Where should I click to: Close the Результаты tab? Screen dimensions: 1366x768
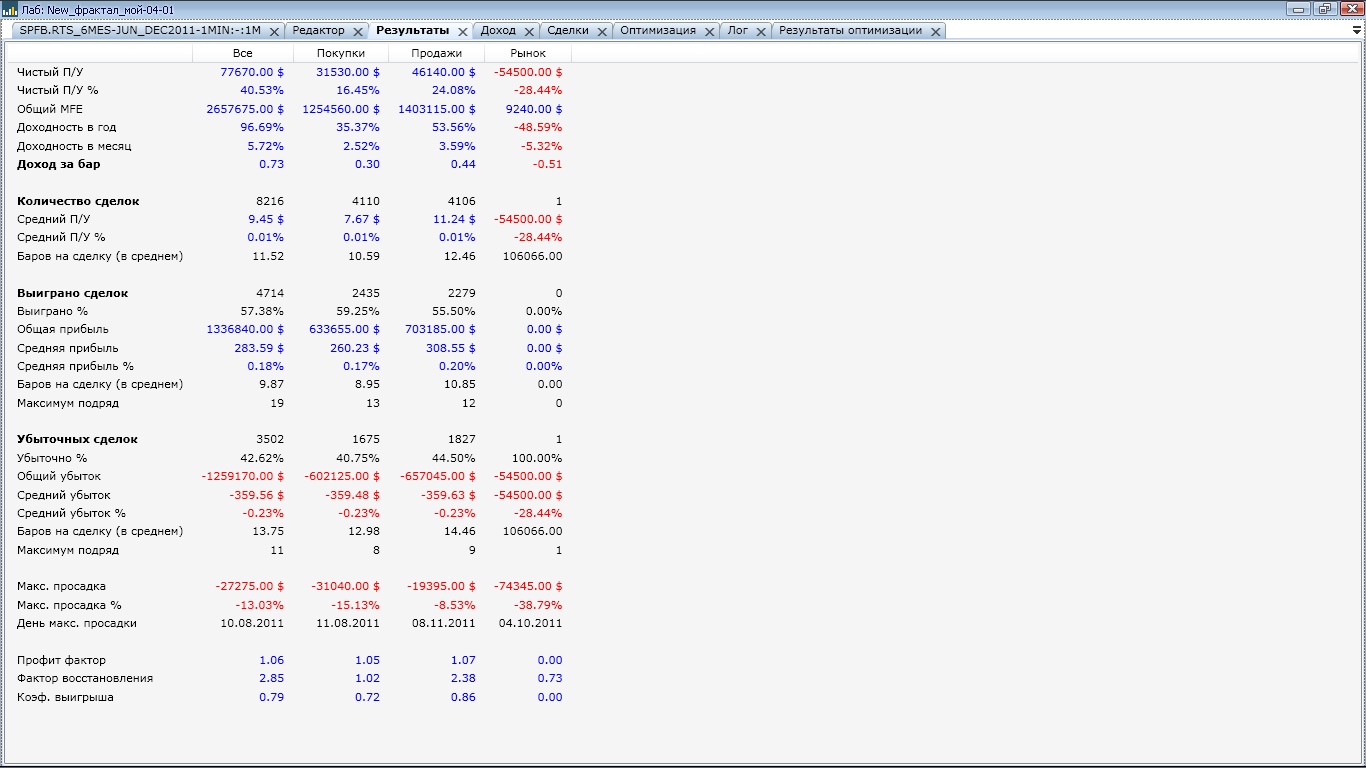pos(463,32)
